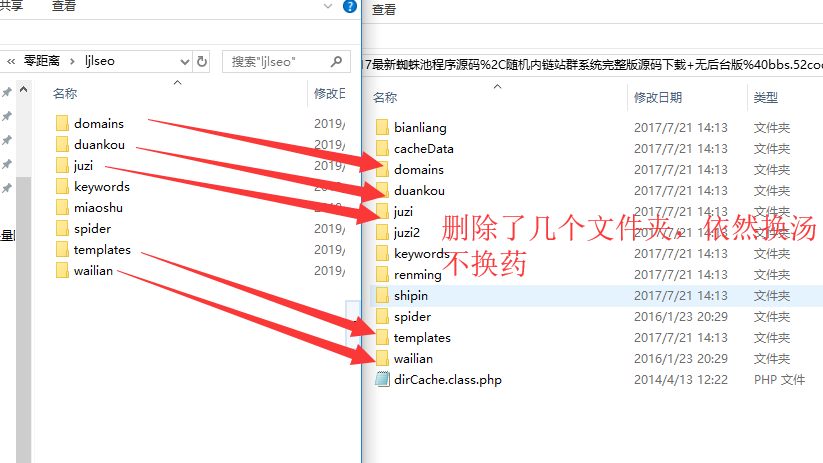Click the search magnifier icon in ljlseo window
This screenshot has height=463, width=823.
click(336, 62)
